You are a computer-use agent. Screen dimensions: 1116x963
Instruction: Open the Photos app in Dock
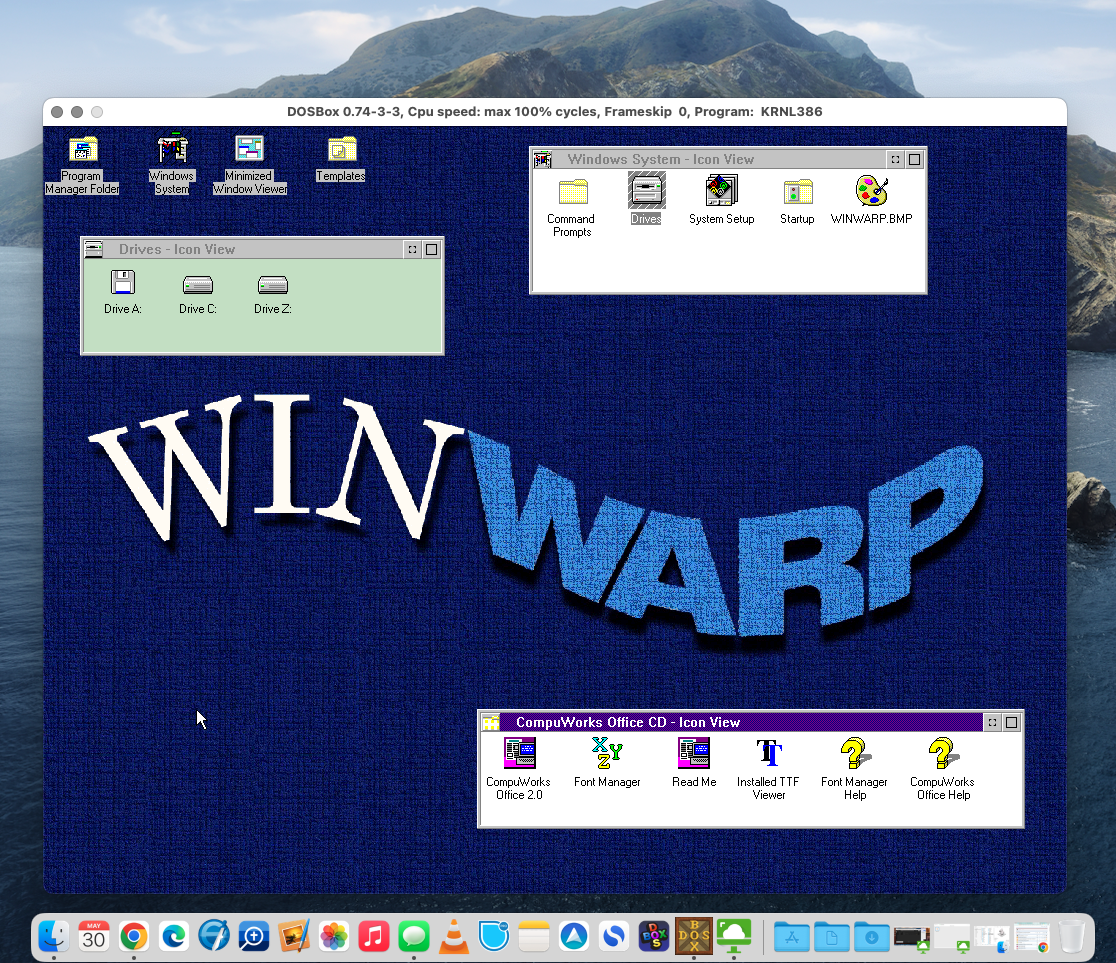(x=334, y=935)
